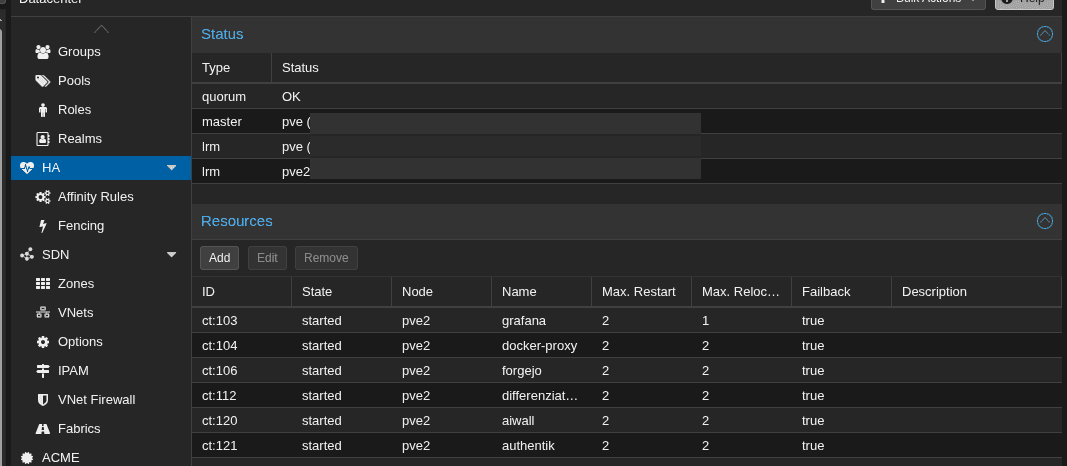Click the Remove resource button

point(326,258)
